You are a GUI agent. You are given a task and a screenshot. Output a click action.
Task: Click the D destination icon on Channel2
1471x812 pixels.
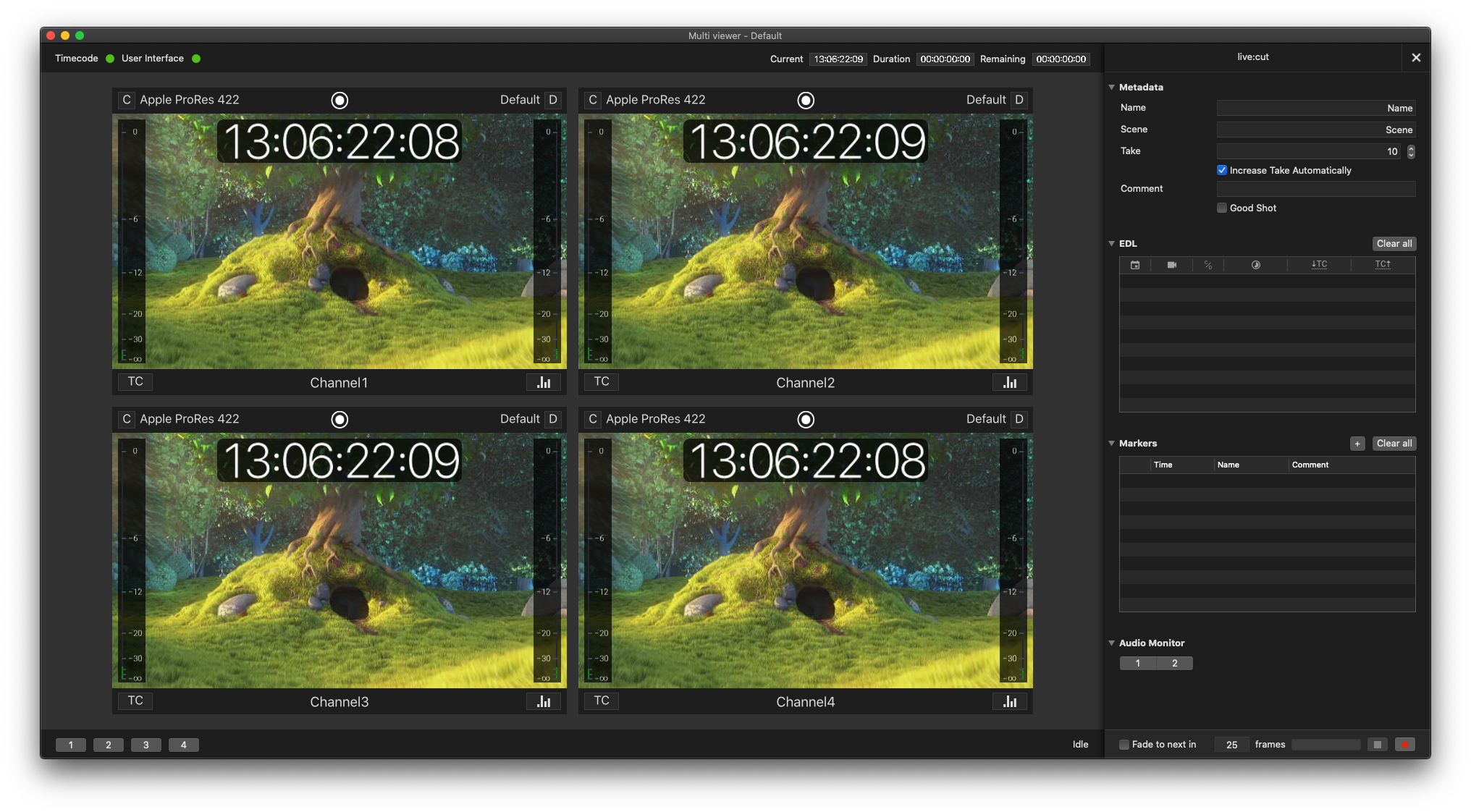pos(1019,100)
